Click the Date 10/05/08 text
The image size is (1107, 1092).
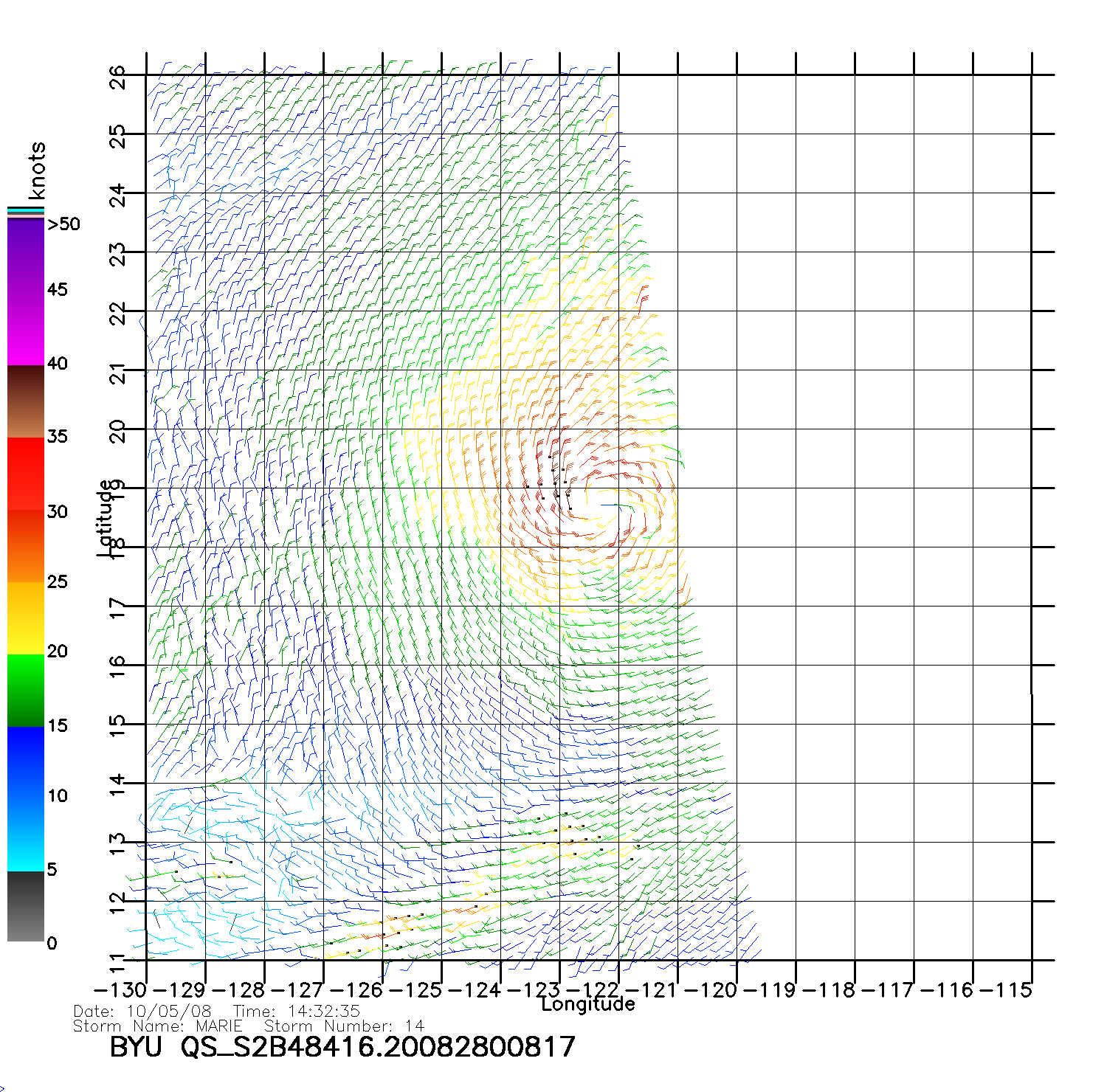142,1011
